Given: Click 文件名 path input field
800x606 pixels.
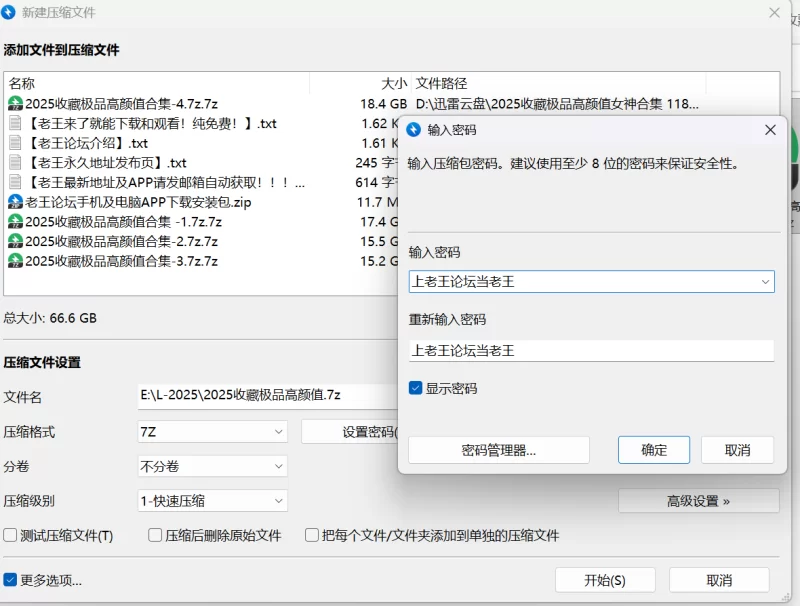Looking at the screenshot, I should click(268, 395).
